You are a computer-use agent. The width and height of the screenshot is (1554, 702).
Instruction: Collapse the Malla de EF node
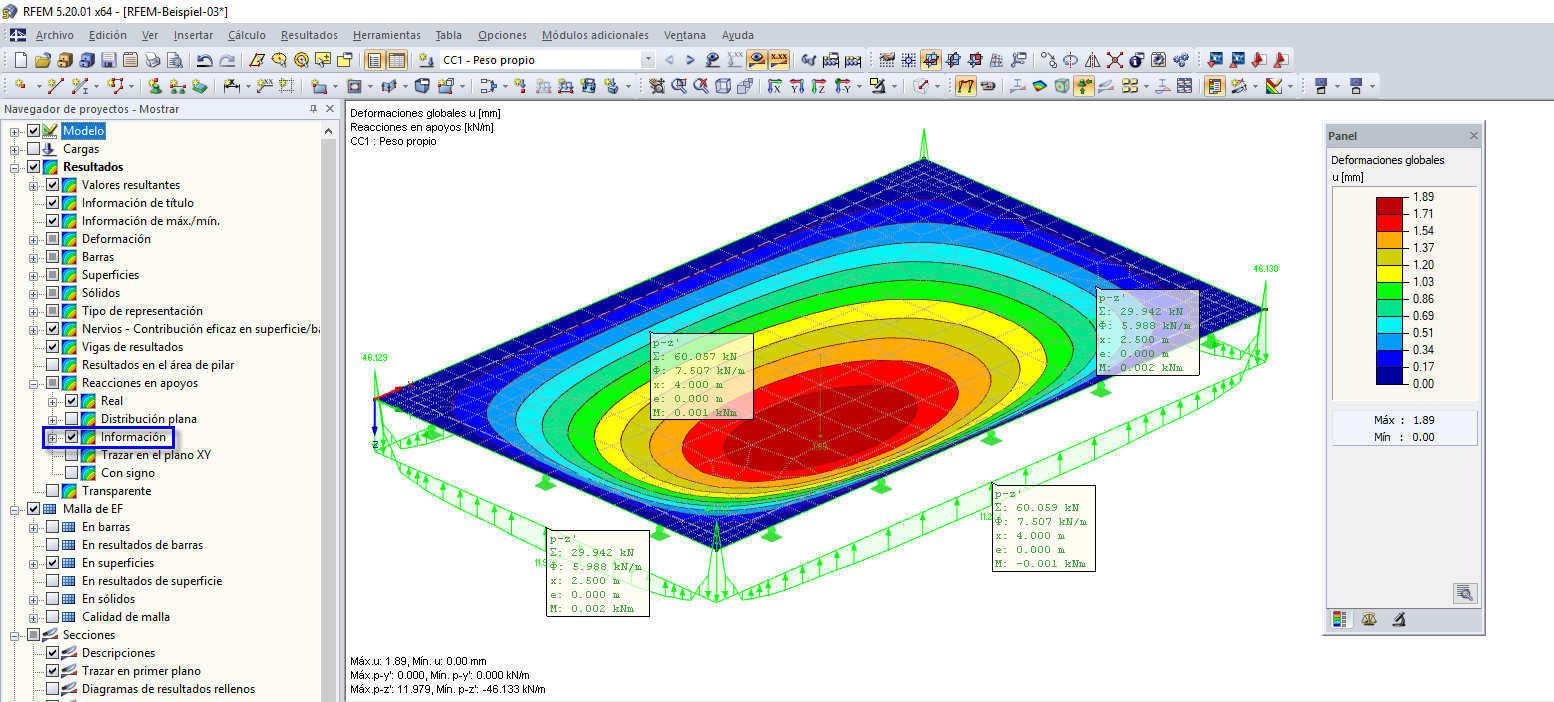pos(15,509)
